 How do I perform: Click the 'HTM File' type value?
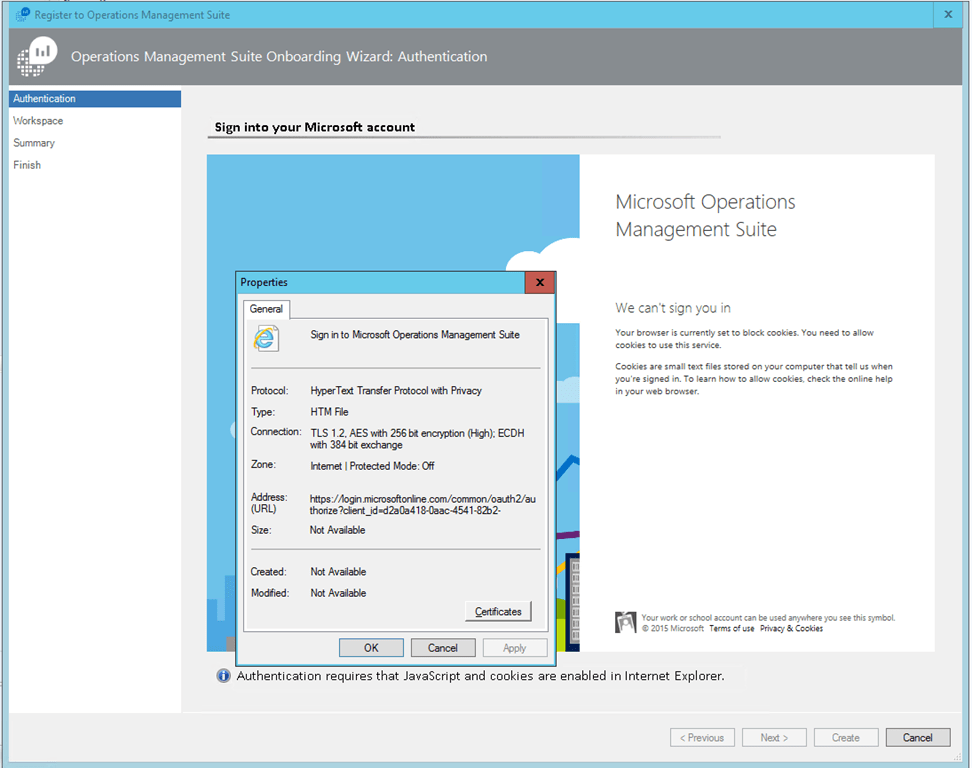[329, 412]
